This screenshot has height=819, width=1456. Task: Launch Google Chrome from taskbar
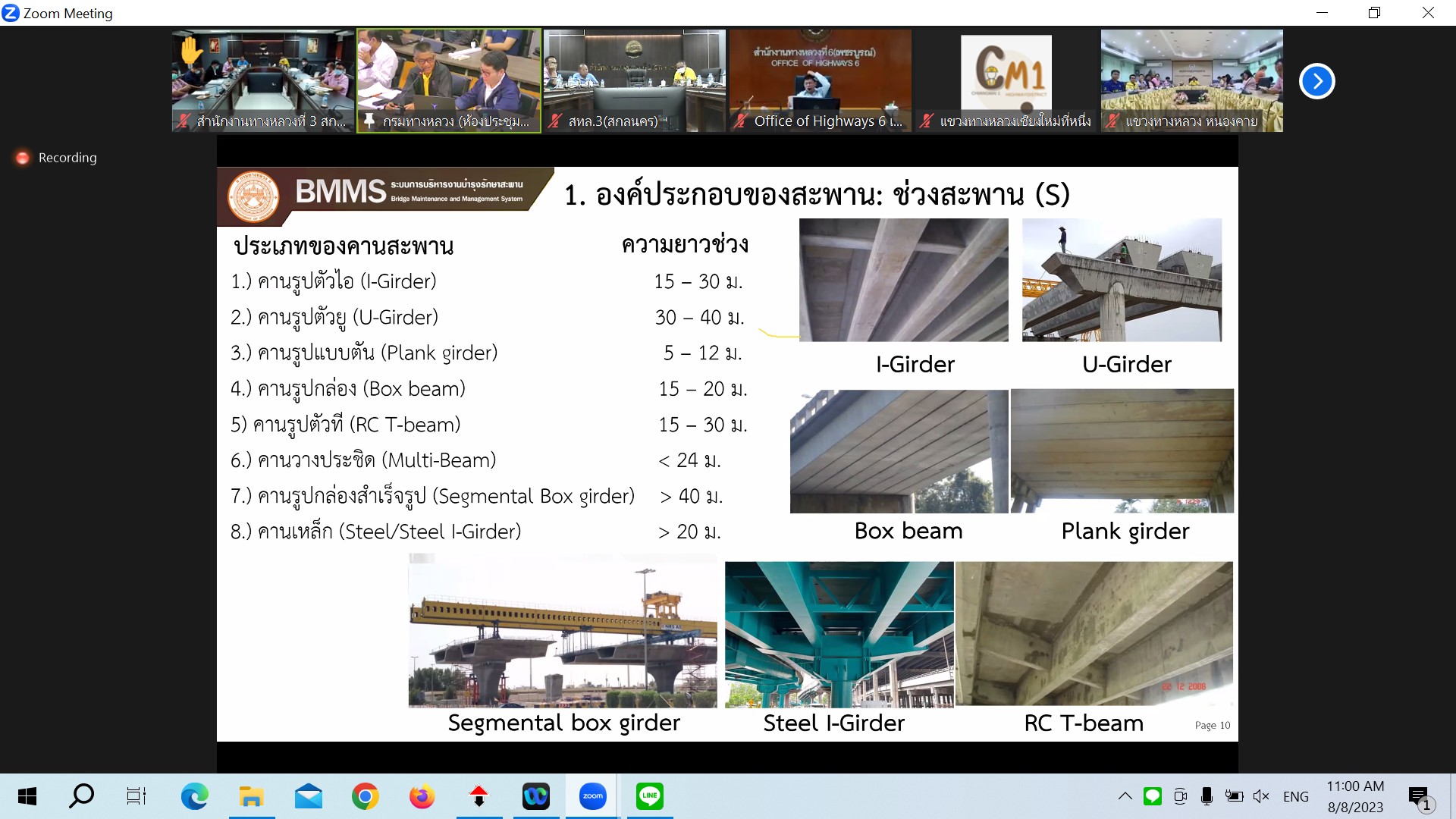[x=365, y=796]
